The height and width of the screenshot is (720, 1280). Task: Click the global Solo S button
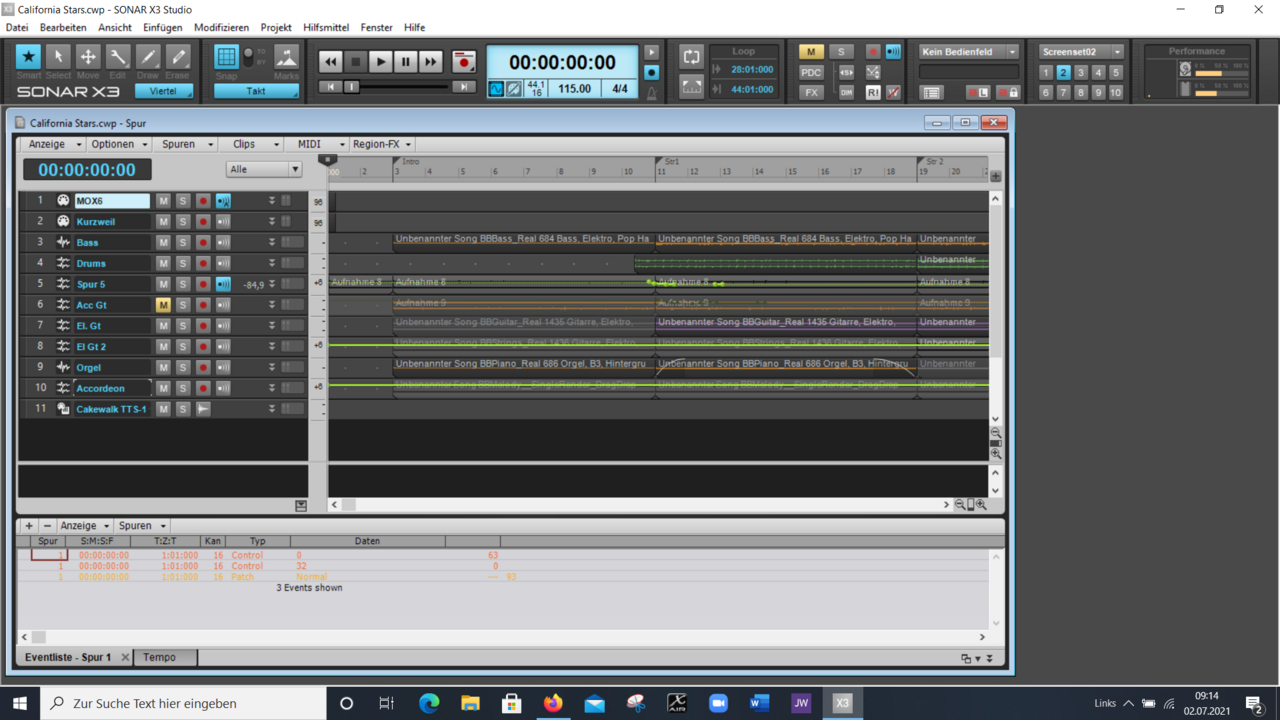tap(841, 52)
